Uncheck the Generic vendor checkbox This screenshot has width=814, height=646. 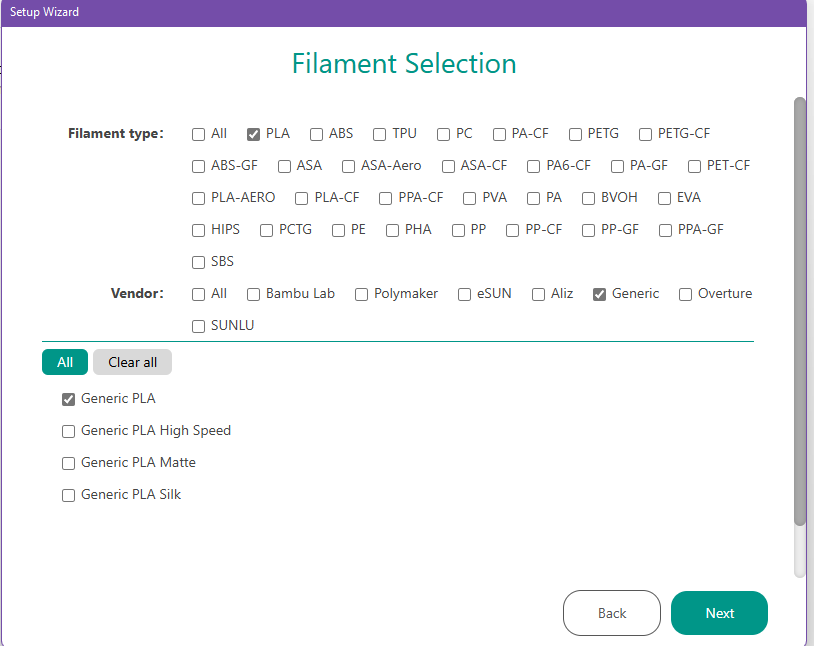[600, 294]
